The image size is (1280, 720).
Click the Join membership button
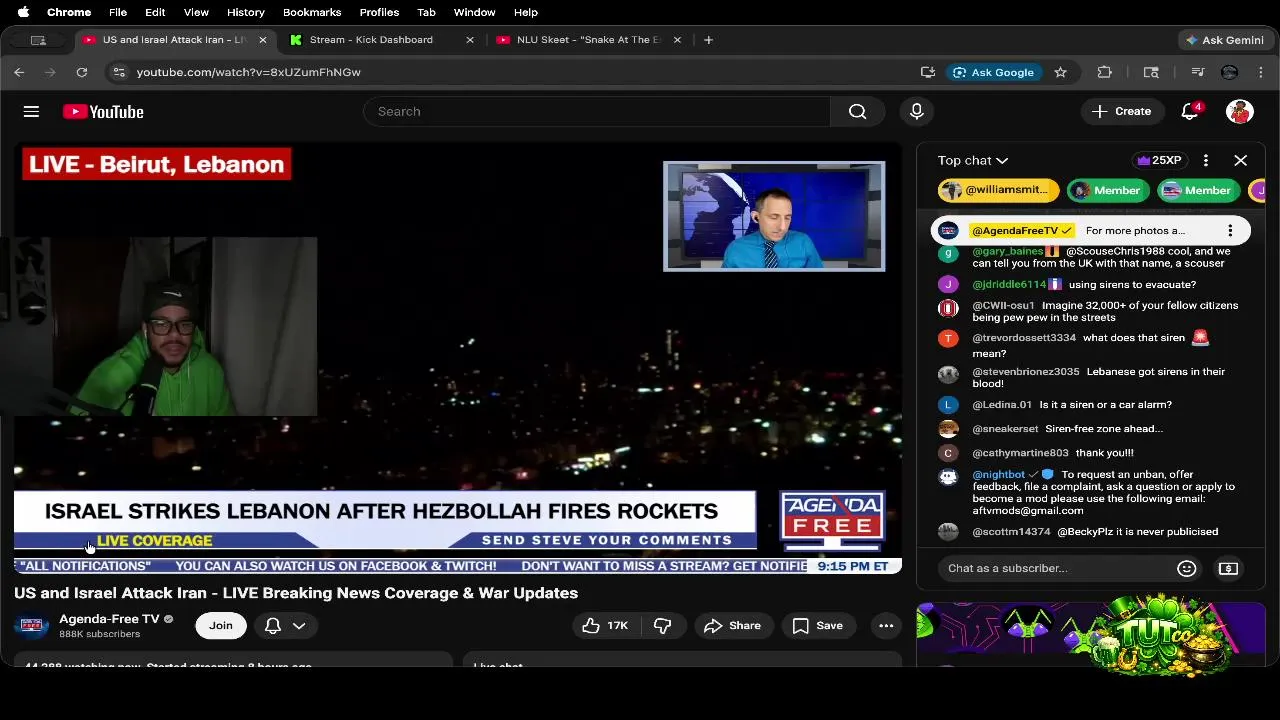221,626
